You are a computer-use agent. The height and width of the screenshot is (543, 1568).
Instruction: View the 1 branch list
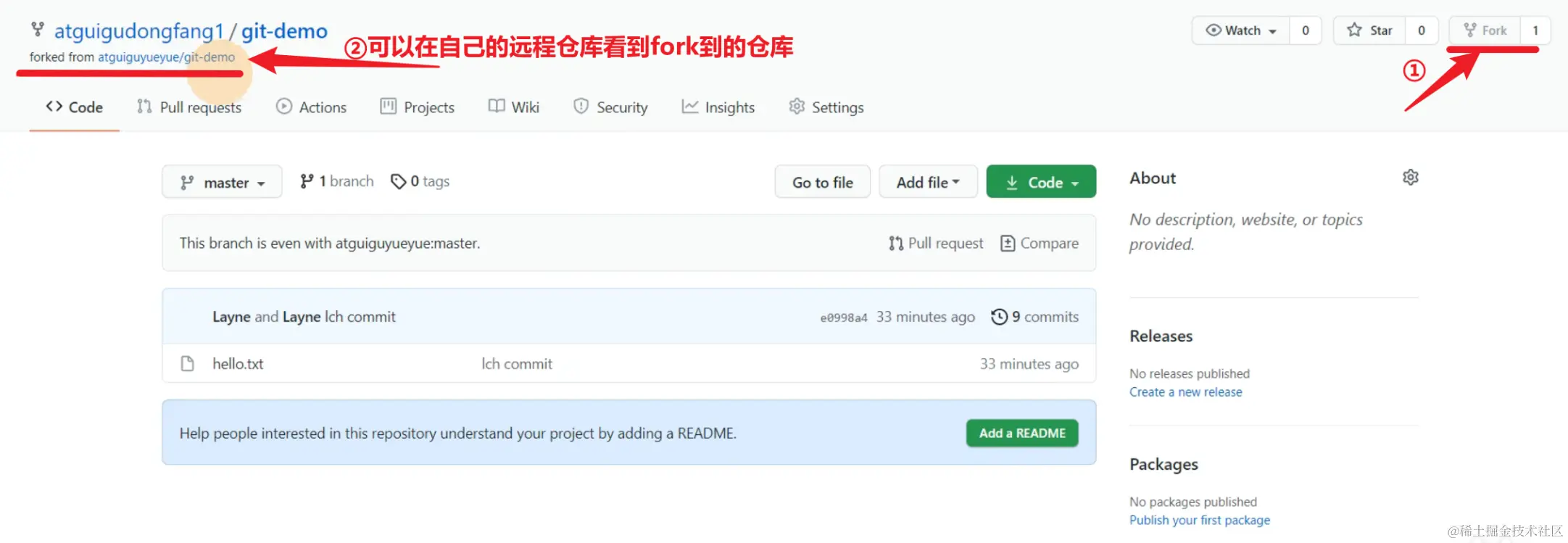337,181
